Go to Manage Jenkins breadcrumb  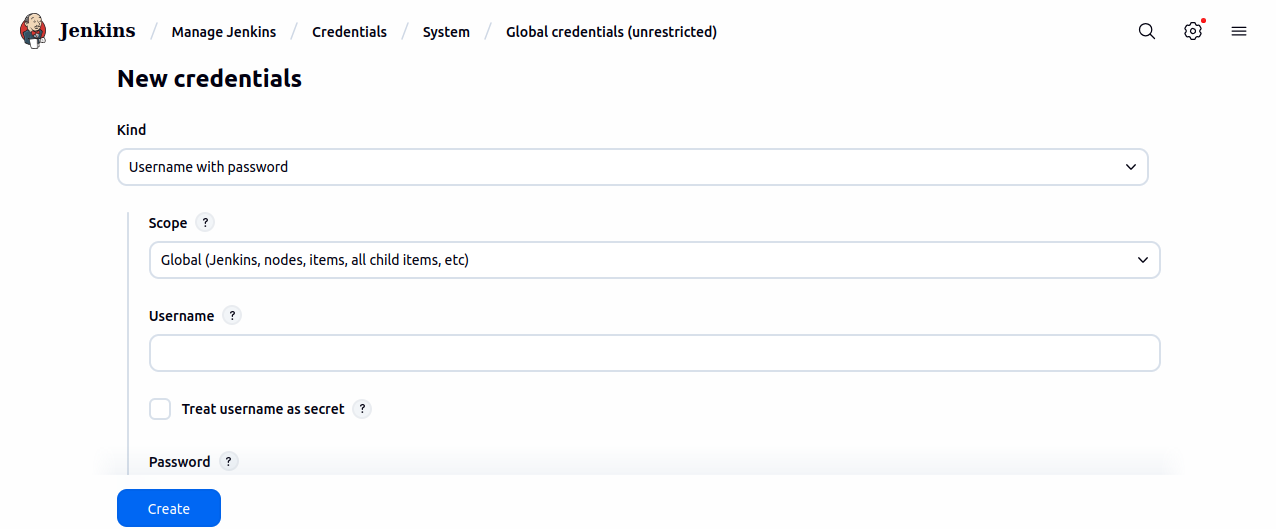[x=224, y=32]
